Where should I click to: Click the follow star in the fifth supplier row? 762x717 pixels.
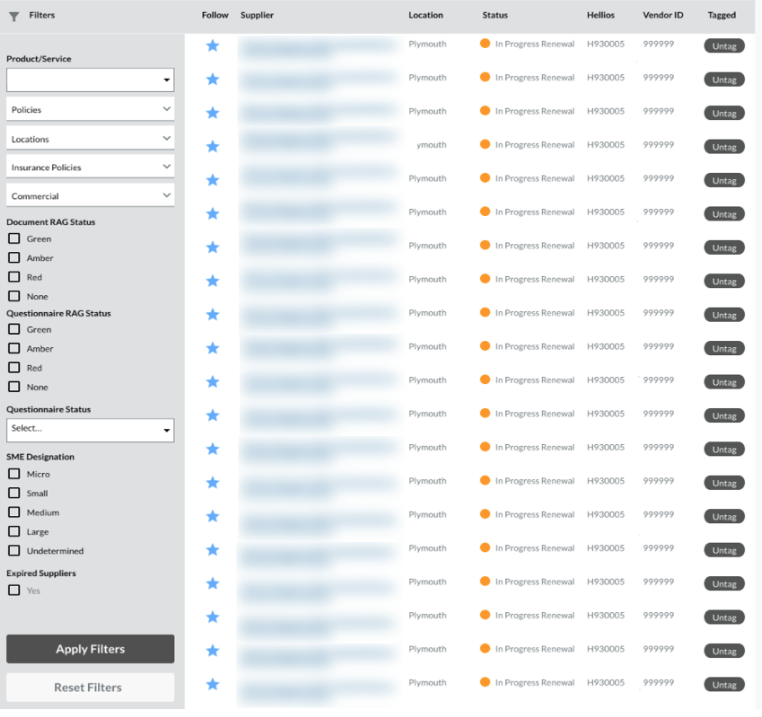point(212,180)
